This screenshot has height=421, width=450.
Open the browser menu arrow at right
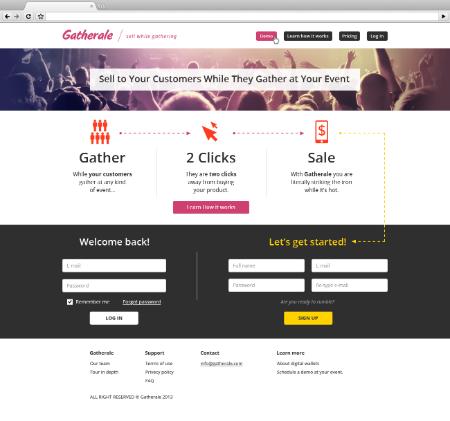tap(443, 16)
